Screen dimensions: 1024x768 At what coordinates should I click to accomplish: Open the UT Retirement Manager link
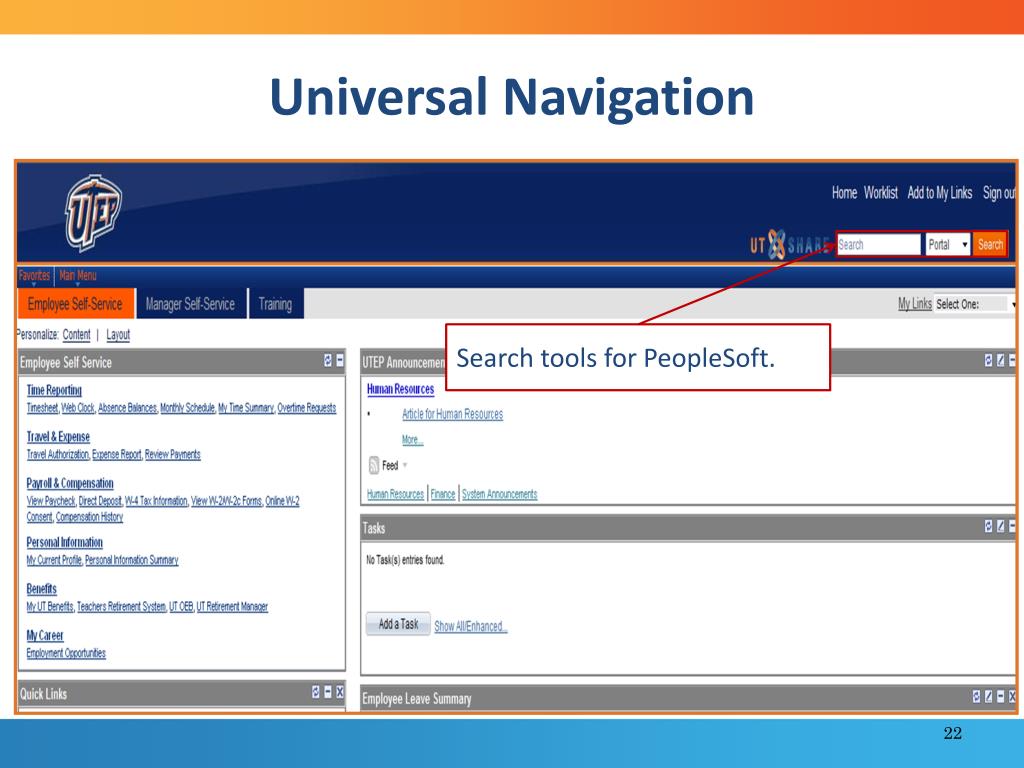click(232, 607)
